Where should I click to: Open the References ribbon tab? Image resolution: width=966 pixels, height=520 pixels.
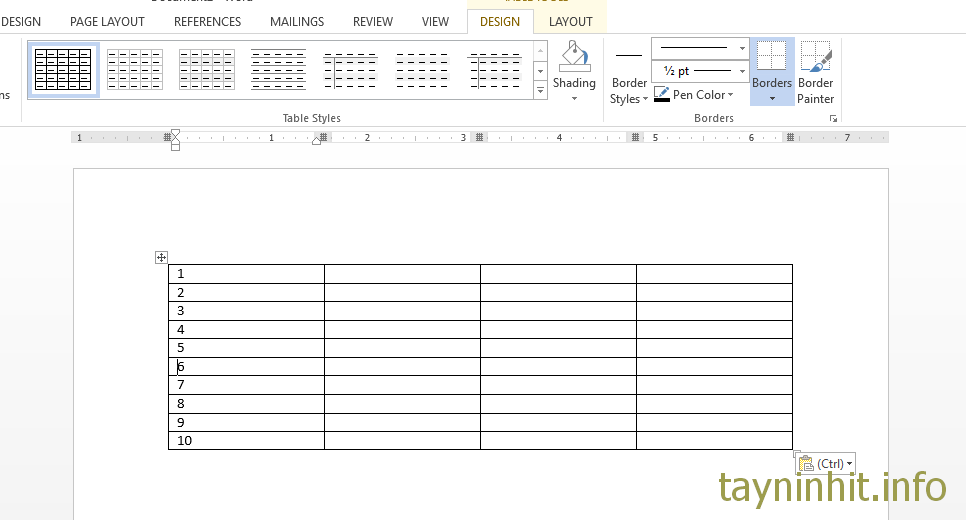click(x=207, y=21)
